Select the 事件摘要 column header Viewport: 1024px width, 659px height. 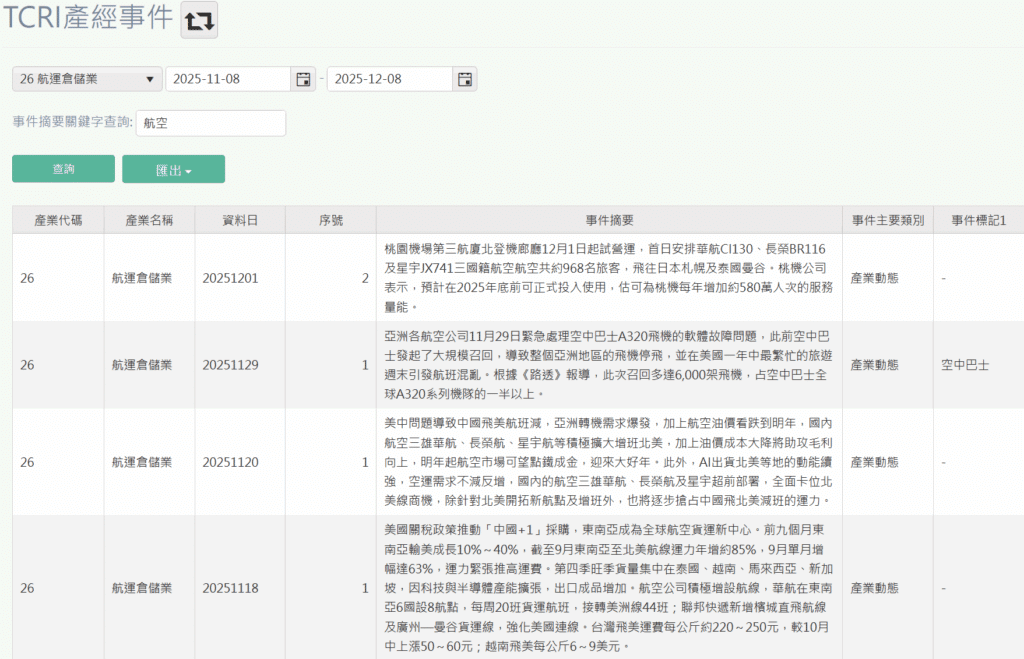click(x=609, y=220)
